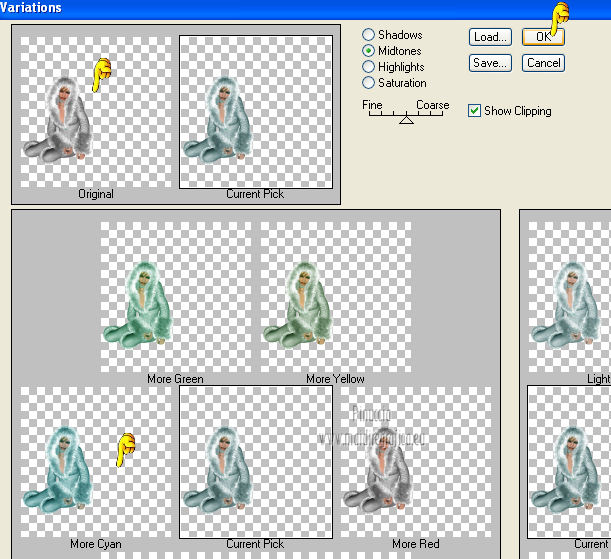Choose the More Red thumbnail
Image resolution: width=611 pixels, height=559 pixels.
pos(416,462)
